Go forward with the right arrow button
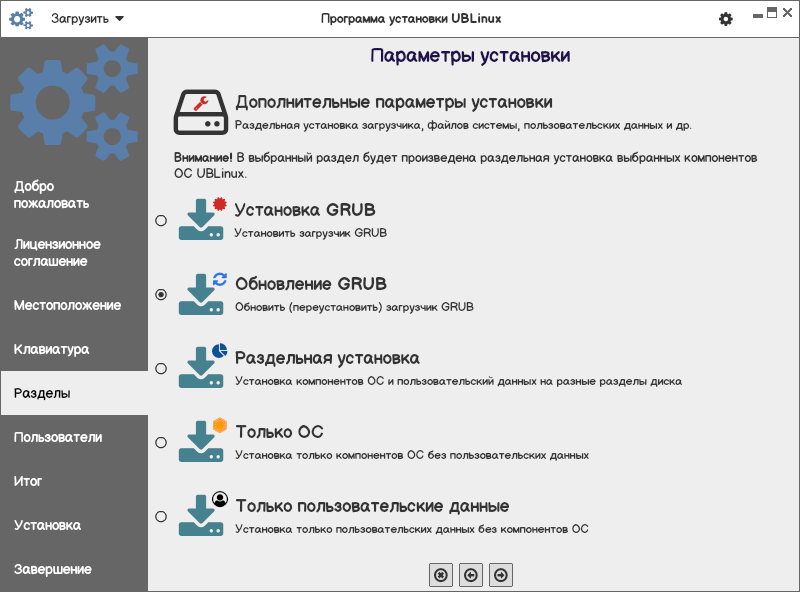800x592 pixels. point(501,575)
